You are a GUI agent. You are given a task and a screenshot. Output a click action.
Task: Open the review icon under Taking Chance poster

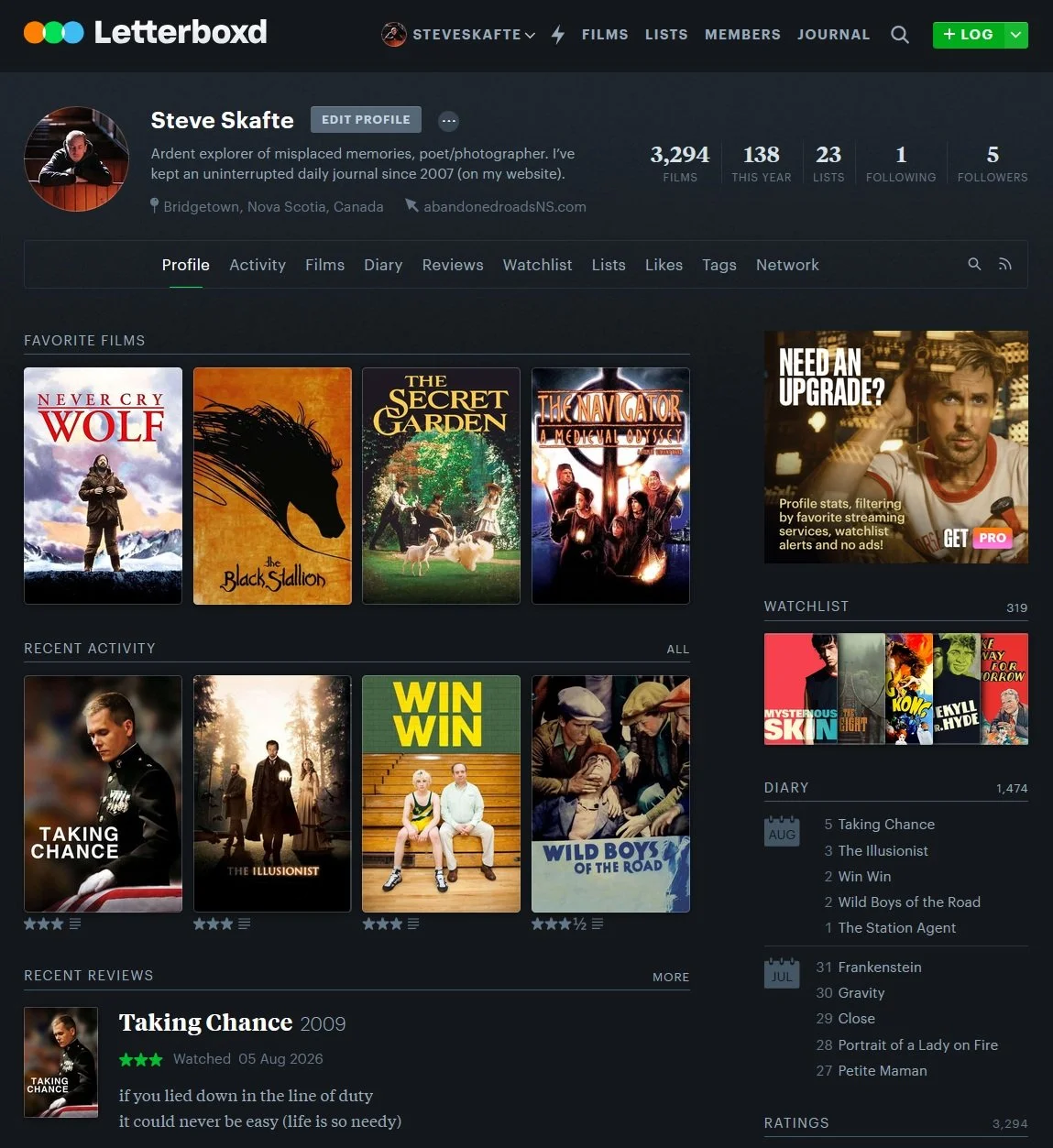[x=75, y=924]
